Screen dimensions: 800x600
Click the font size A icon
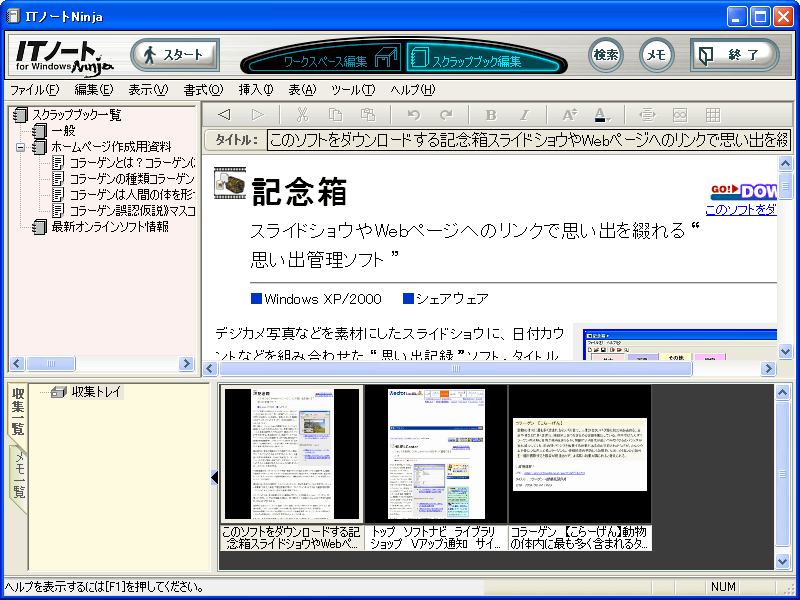click(569, 115)
